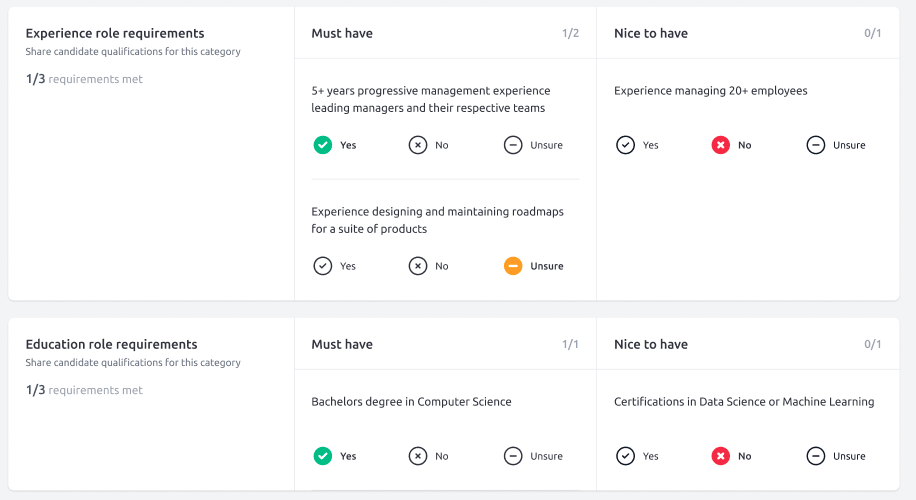Mark No for 5+ years management experience
This screenshot has width=916, height=500.
click(418, 145)
